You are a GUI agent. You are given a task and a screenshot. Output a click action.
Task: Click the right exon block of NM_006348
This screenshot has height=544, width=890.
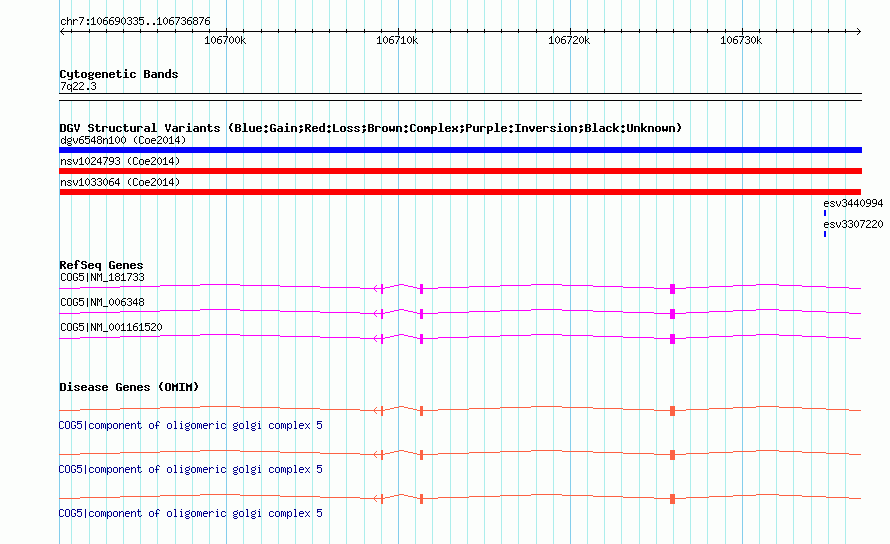pyautogui.click(x=673, y=314)
